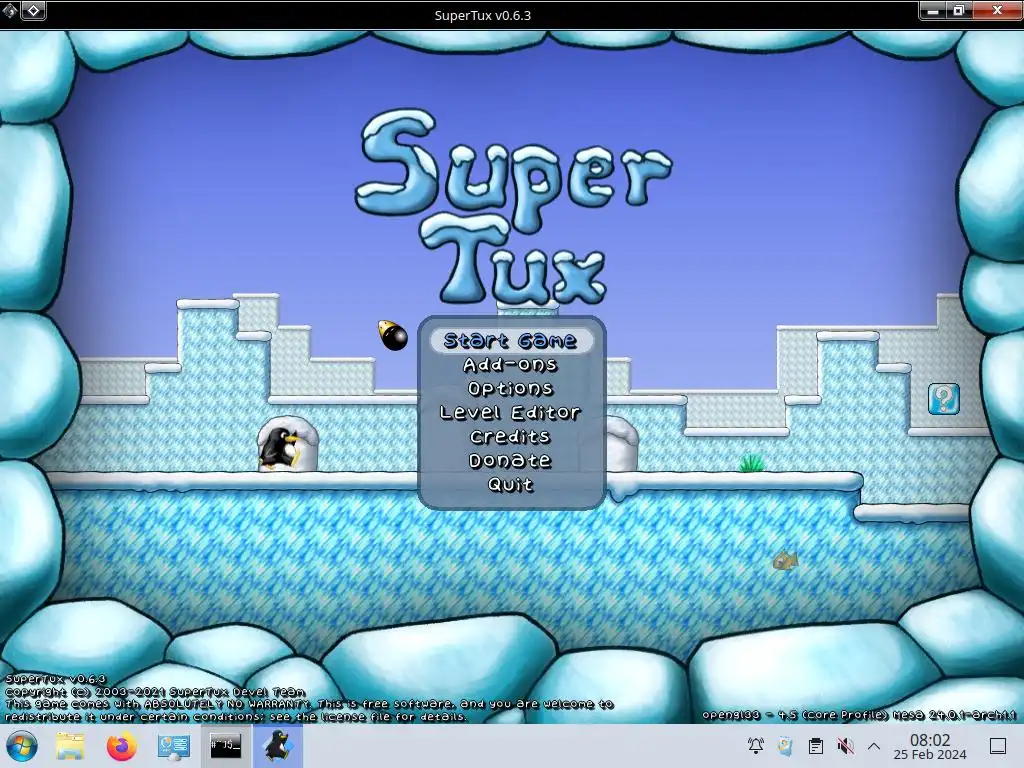Click the question mark bonus block
The width and height of the screenshot is (1024, 768).
click(944, 399)
